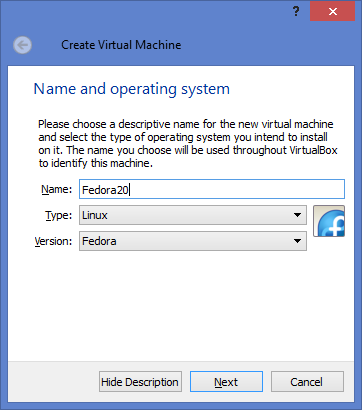Click the 'Type:' label
Screen dimensions: 362x410
[58, 215]
